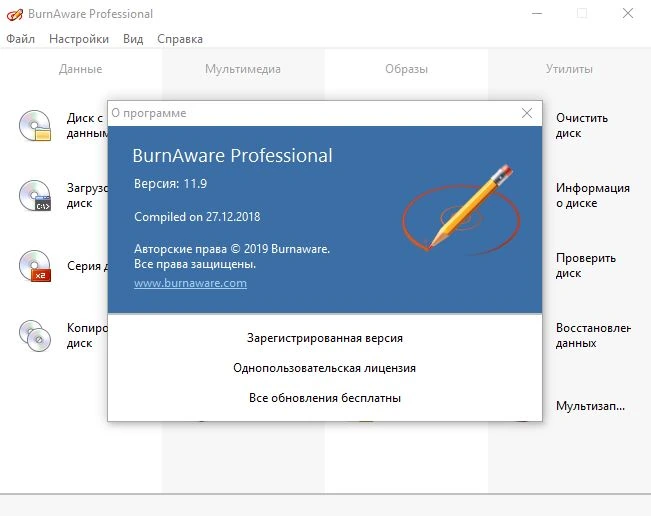The height and width of the screenshot is (516, 651).
Task: Select the Утилиты category header
Action: [569, 69]
